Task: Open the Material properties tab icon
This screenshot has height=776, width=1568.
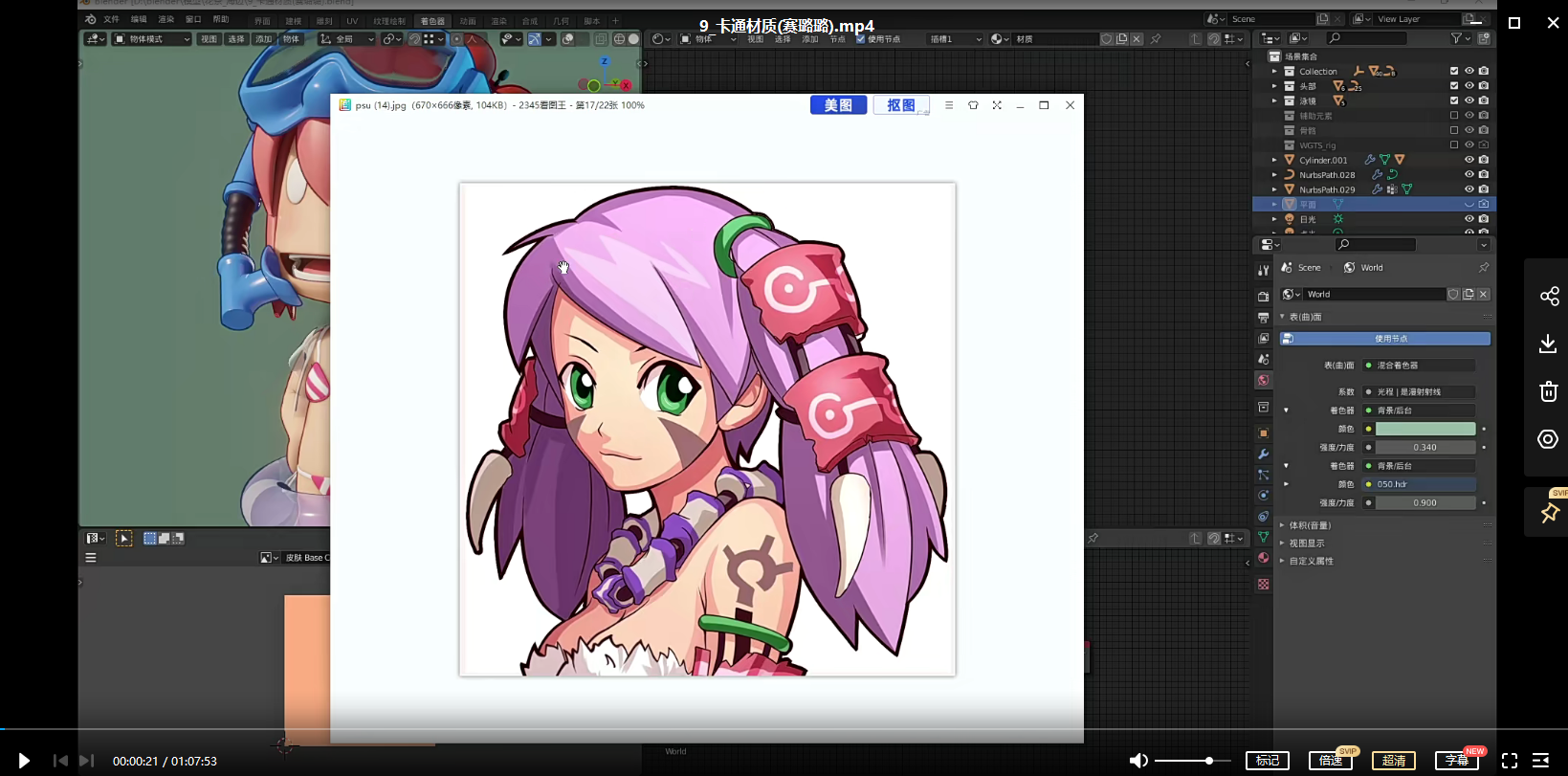Action: click(1264, 558)
